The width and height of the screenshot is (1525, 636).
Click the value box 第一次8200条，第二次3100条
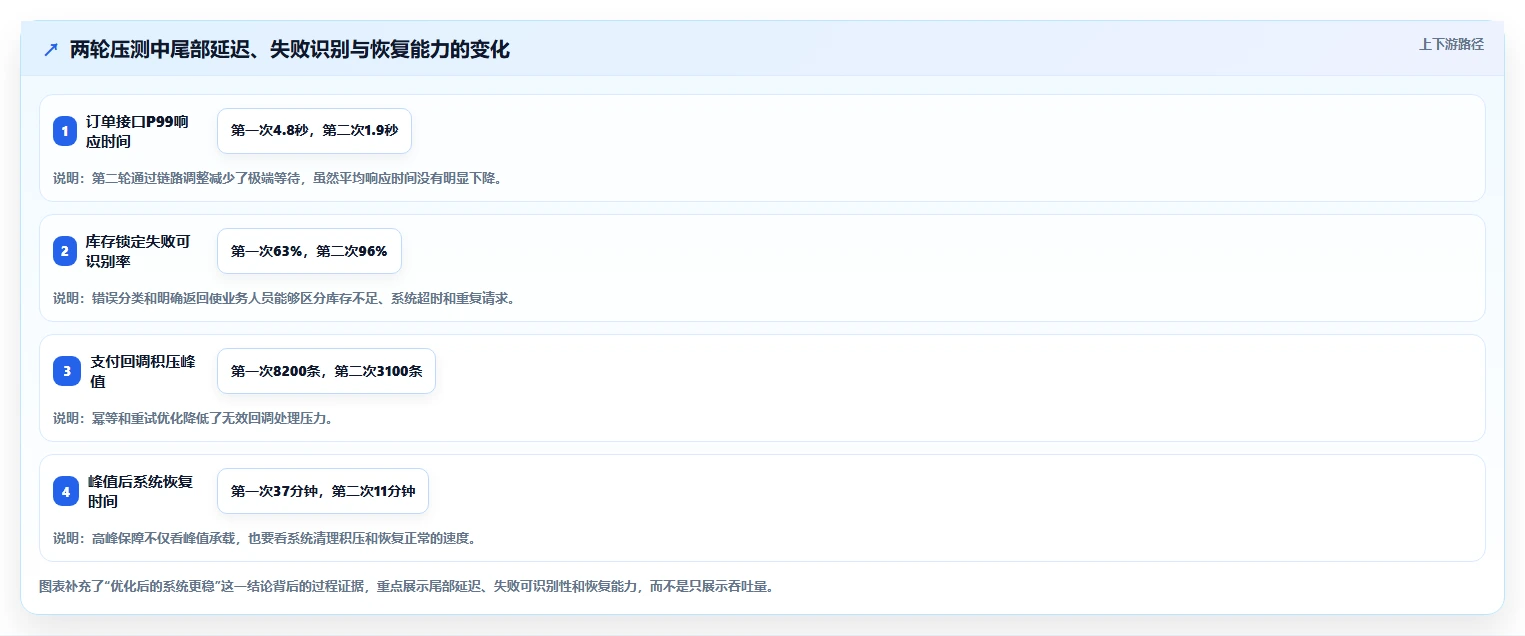point(326,371)
